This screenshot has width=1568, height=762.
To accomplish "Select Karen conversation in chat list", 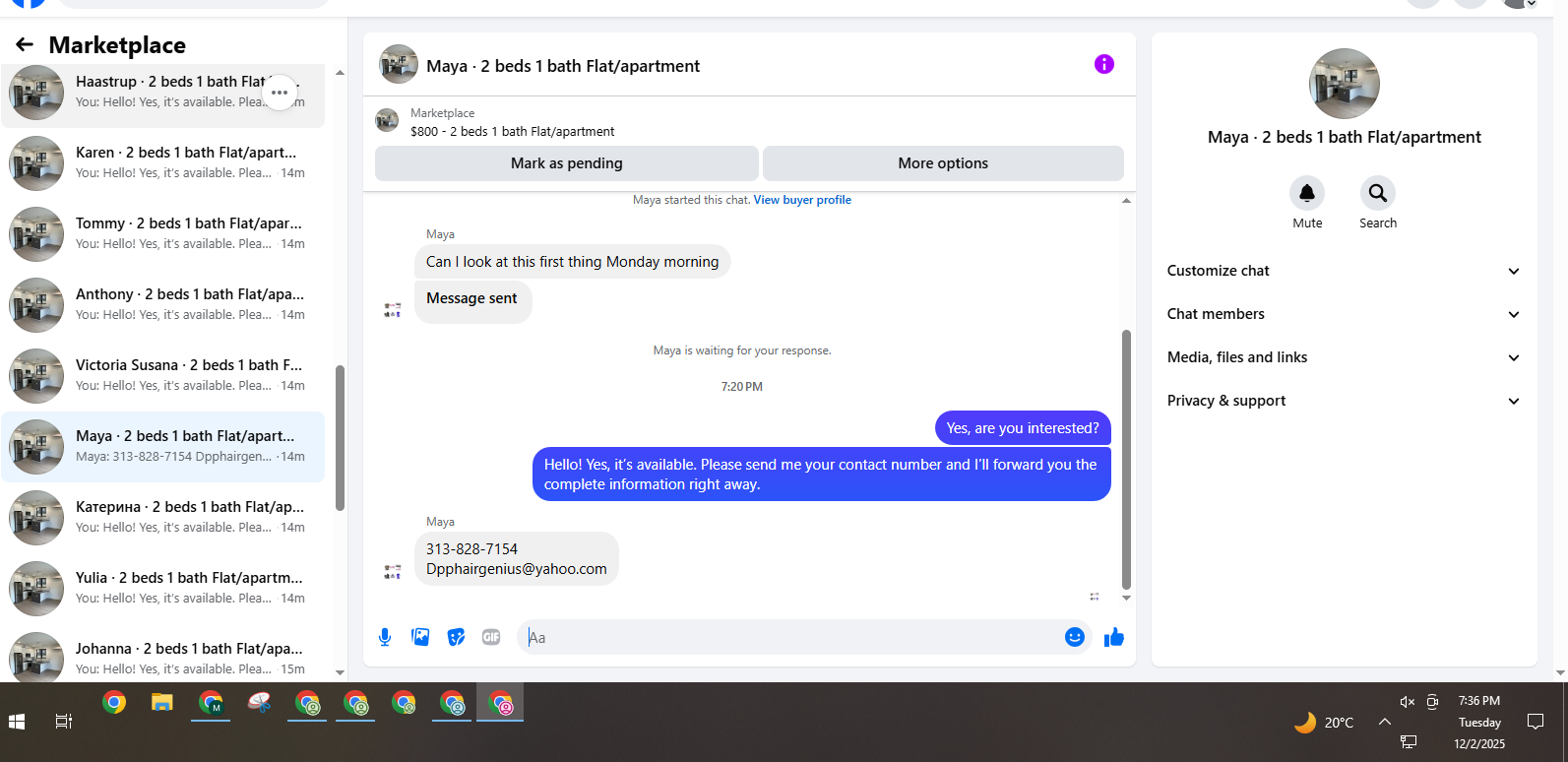I will click(x=162, y=162).
